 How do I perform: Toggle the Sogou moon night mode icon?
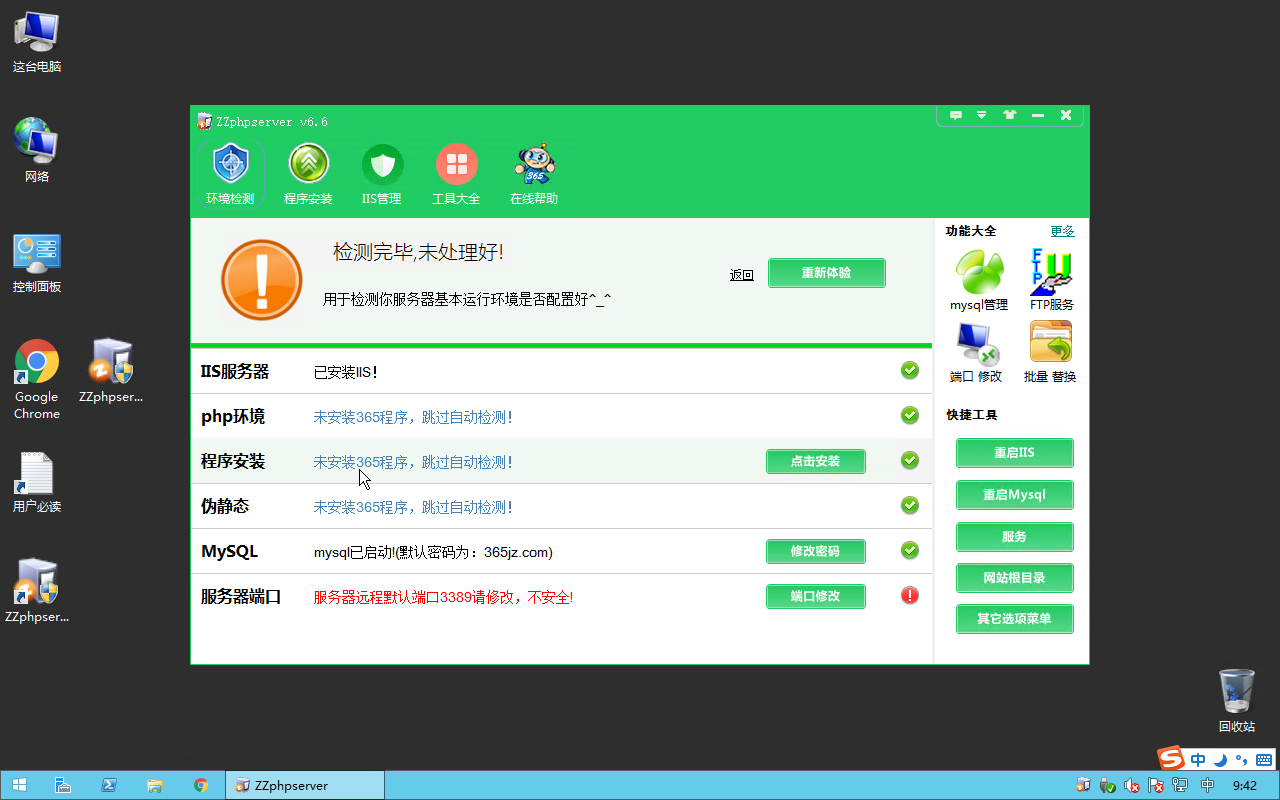1220,759
